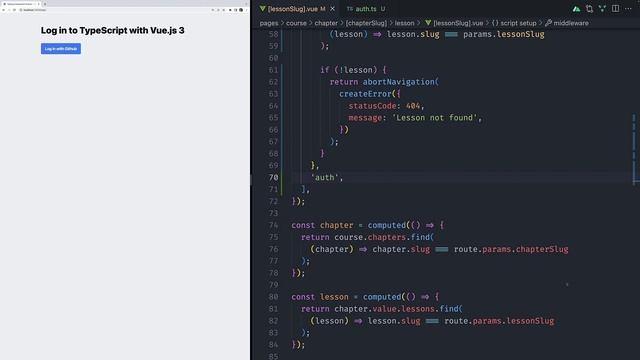
Task: Open the browser profile avatar
Action: (241, 10)
